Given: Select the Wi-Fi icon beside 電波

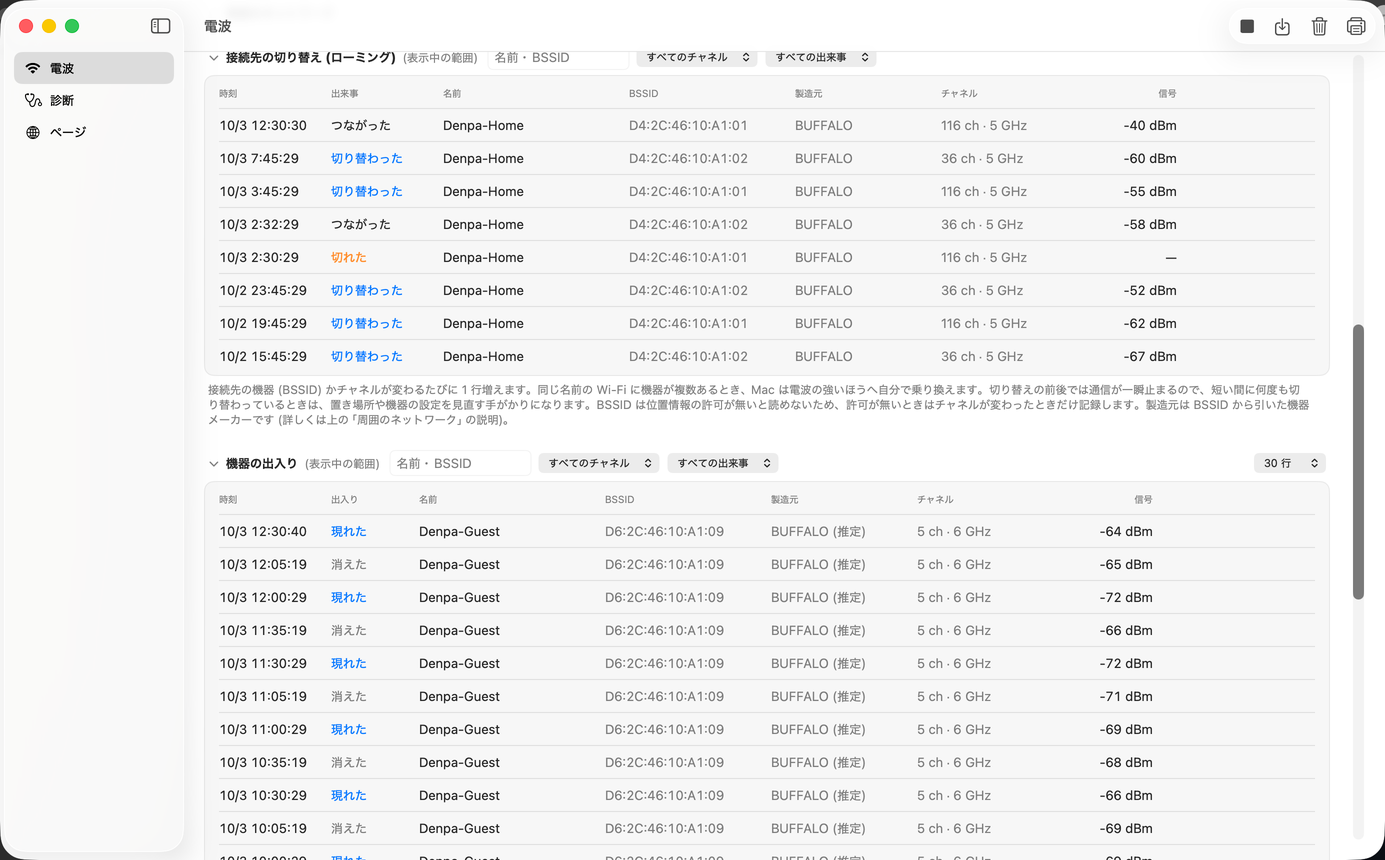Looking at the screenshot, I should coord(33,68).
